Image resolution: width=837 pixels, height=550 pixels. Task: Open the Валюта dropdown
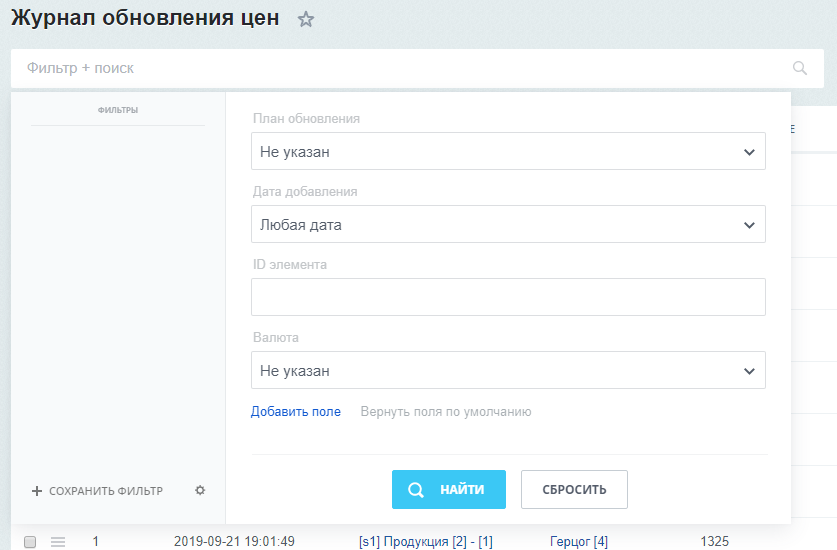click(508, 370)
